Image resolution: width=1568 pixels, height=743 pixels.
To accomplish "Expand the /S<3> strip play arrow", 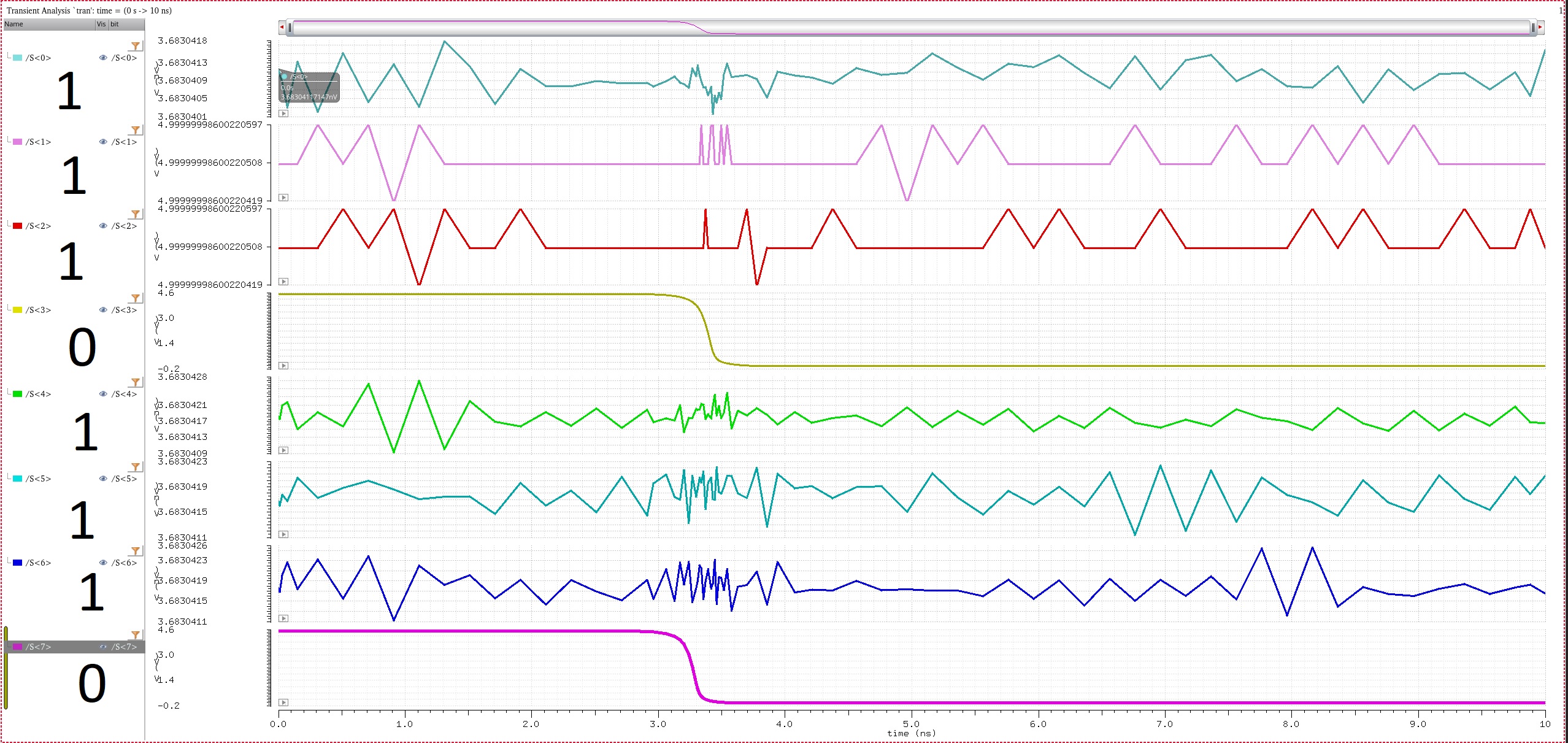I will [283, 366].
